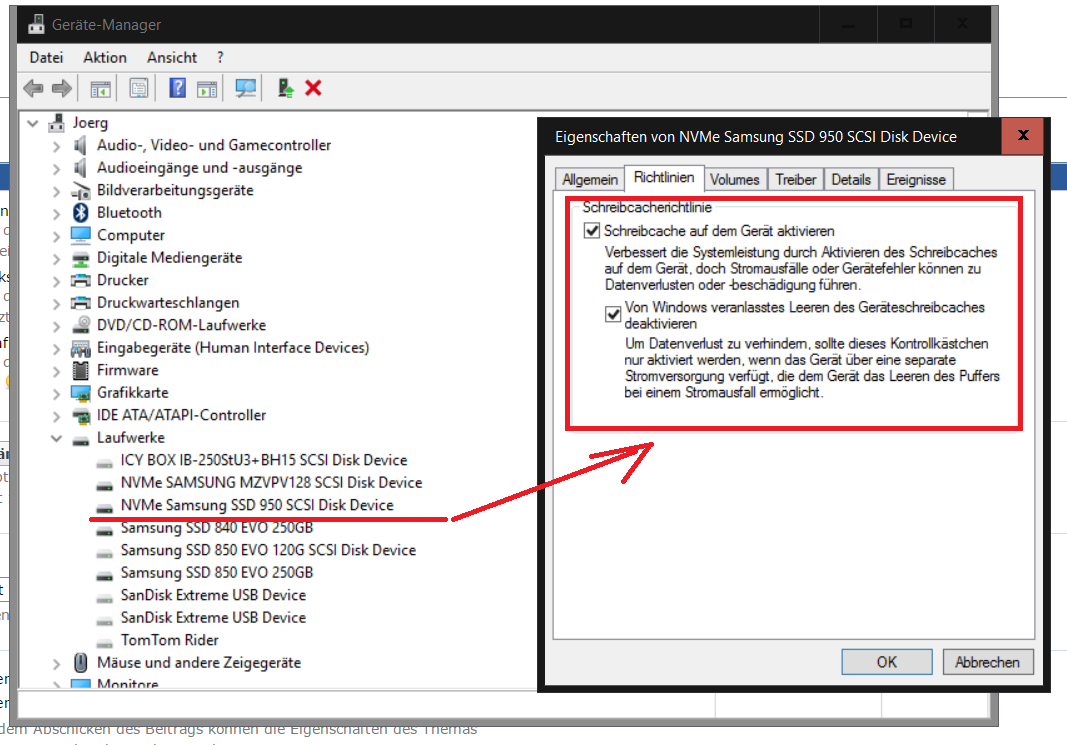Click the Audio-, Video- und Gamecontroller speaker icon

pos(81,145)
